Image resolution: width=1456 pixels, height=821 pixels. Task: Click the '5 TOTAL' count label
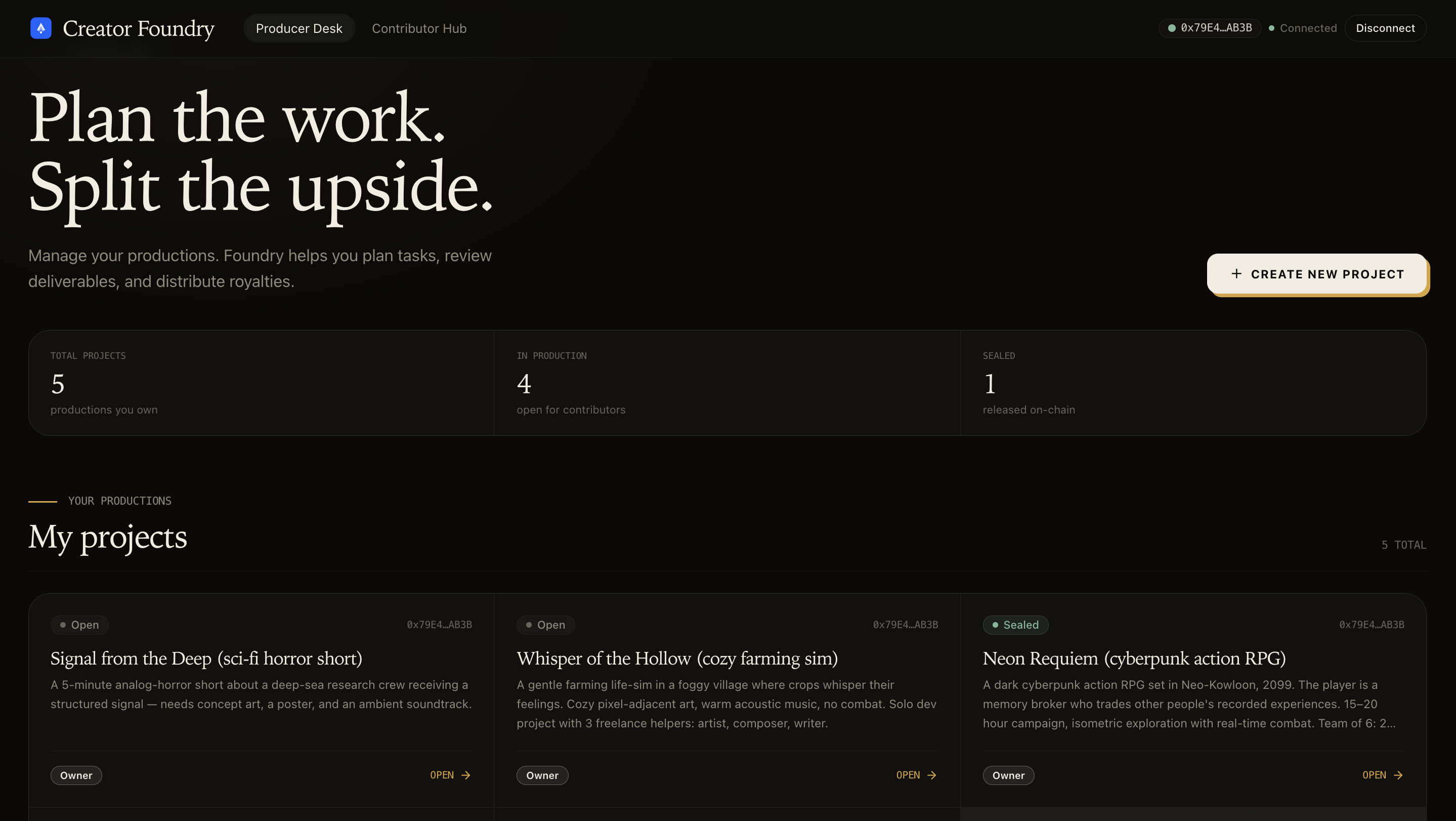pyautogui.click(x=1403, y=545)
